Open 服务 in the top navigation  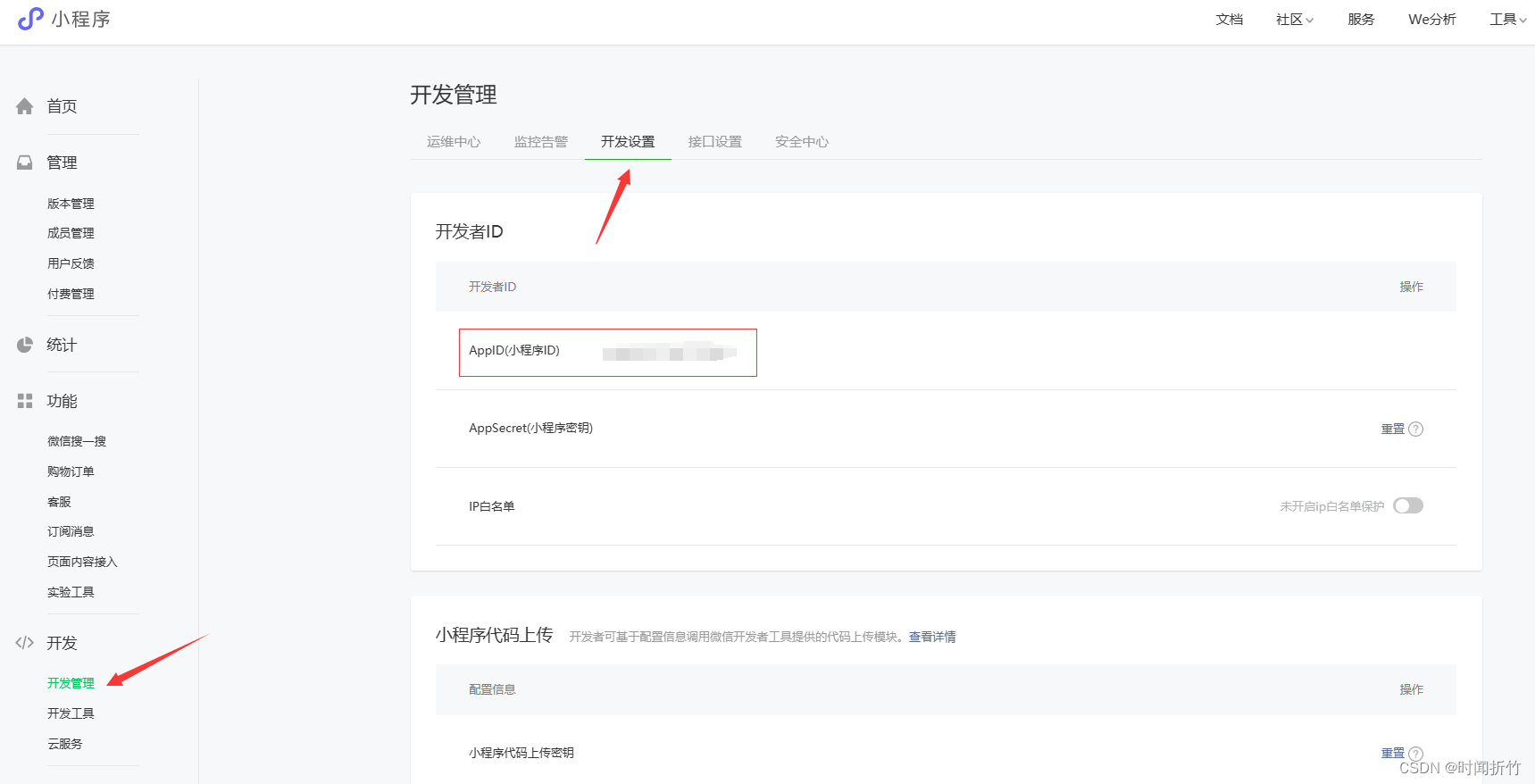coord(1361,20)
